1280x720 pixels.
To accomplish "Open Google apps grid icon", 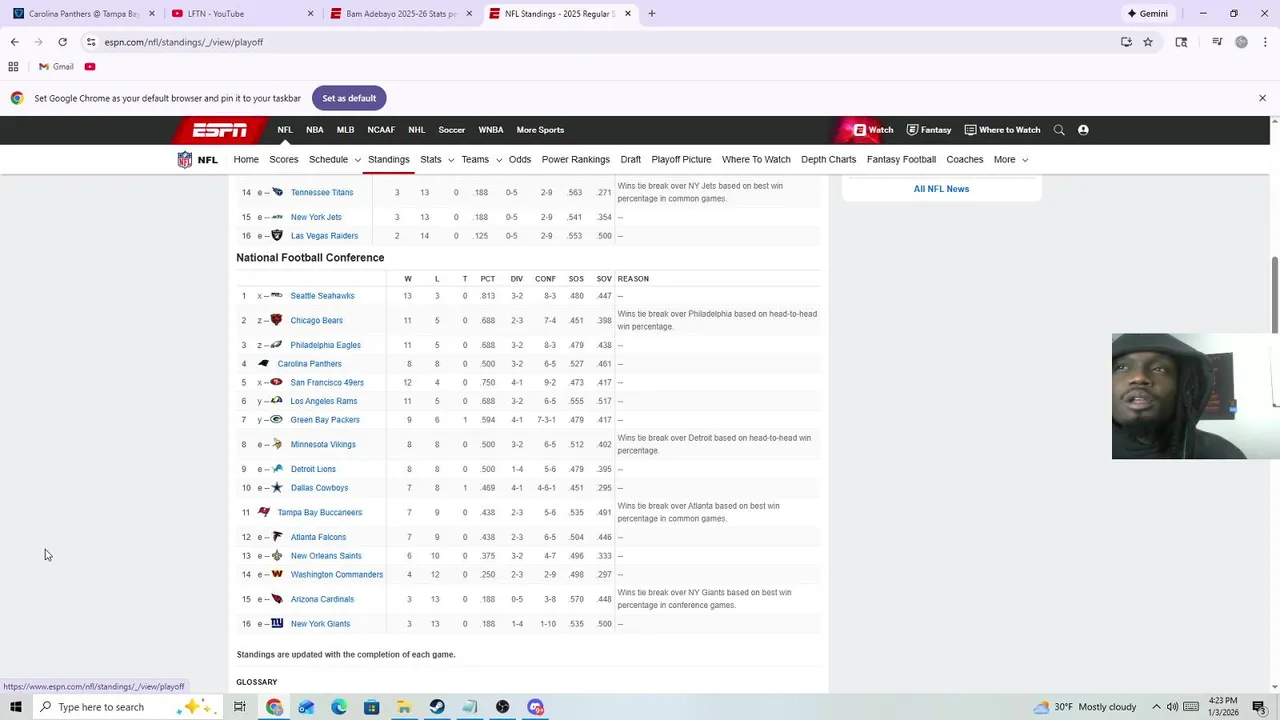I will coord(13,67).
